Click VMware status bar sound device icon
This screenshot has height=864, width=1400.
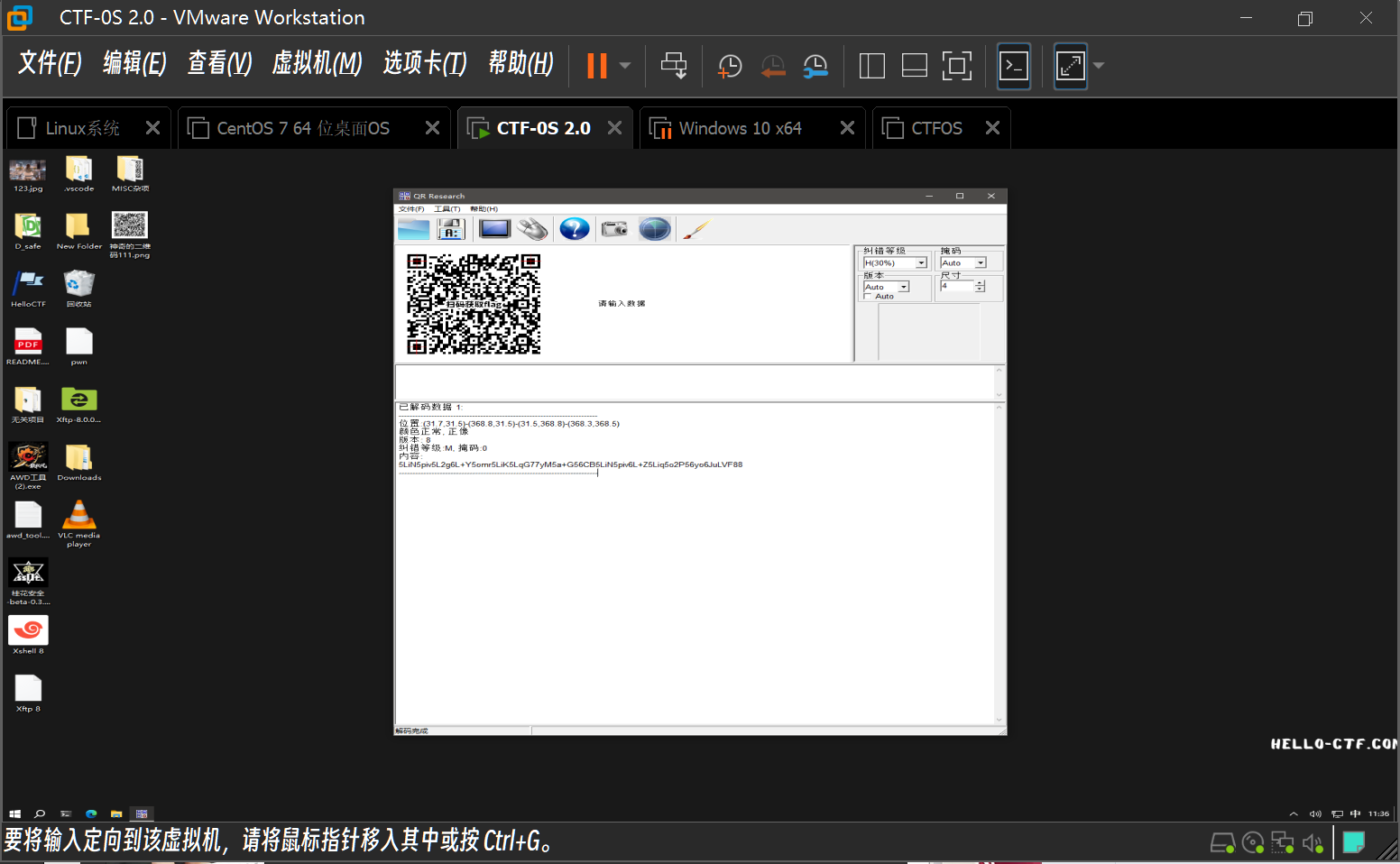click(x=1312, y=843)
